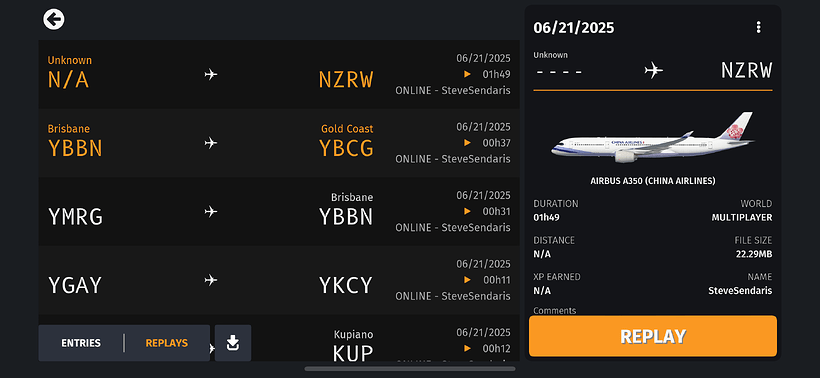Click the airplane icon in YMRG row
The height and width of the screenshot is (378, 820).
tap(211, 212)
